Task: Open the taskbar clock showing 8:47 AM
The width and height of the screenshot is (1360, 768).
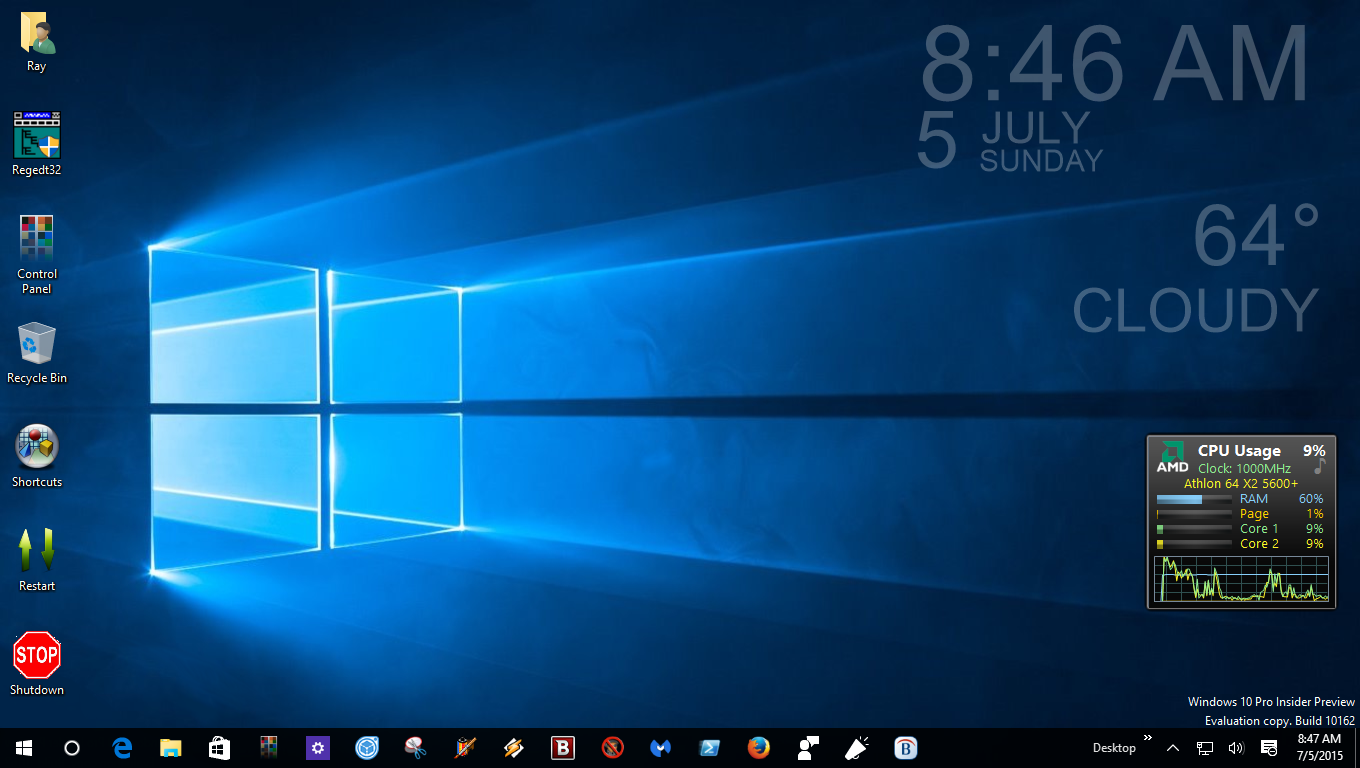Action: [1318, 747]
